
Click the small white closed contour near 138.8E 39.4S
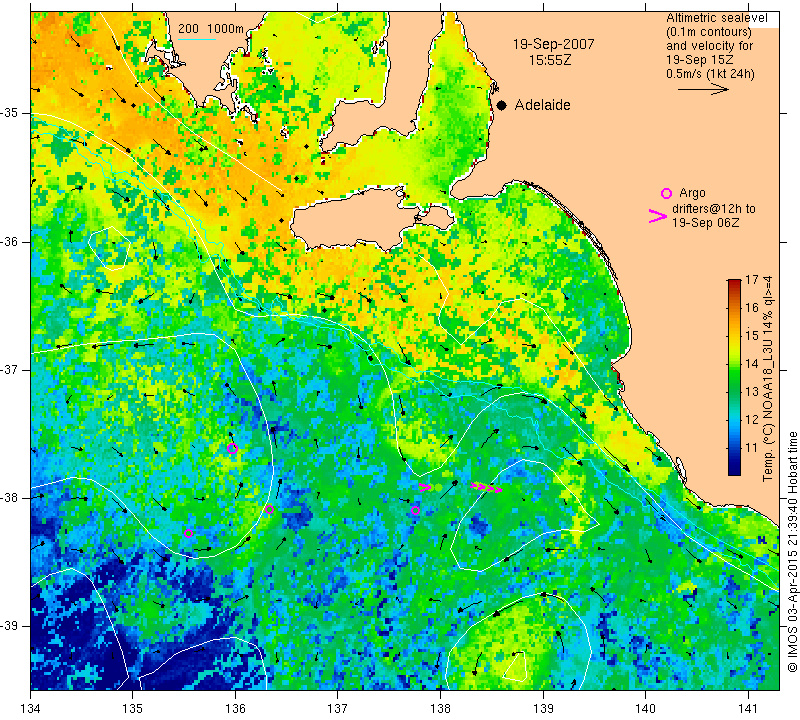(515, 666)
